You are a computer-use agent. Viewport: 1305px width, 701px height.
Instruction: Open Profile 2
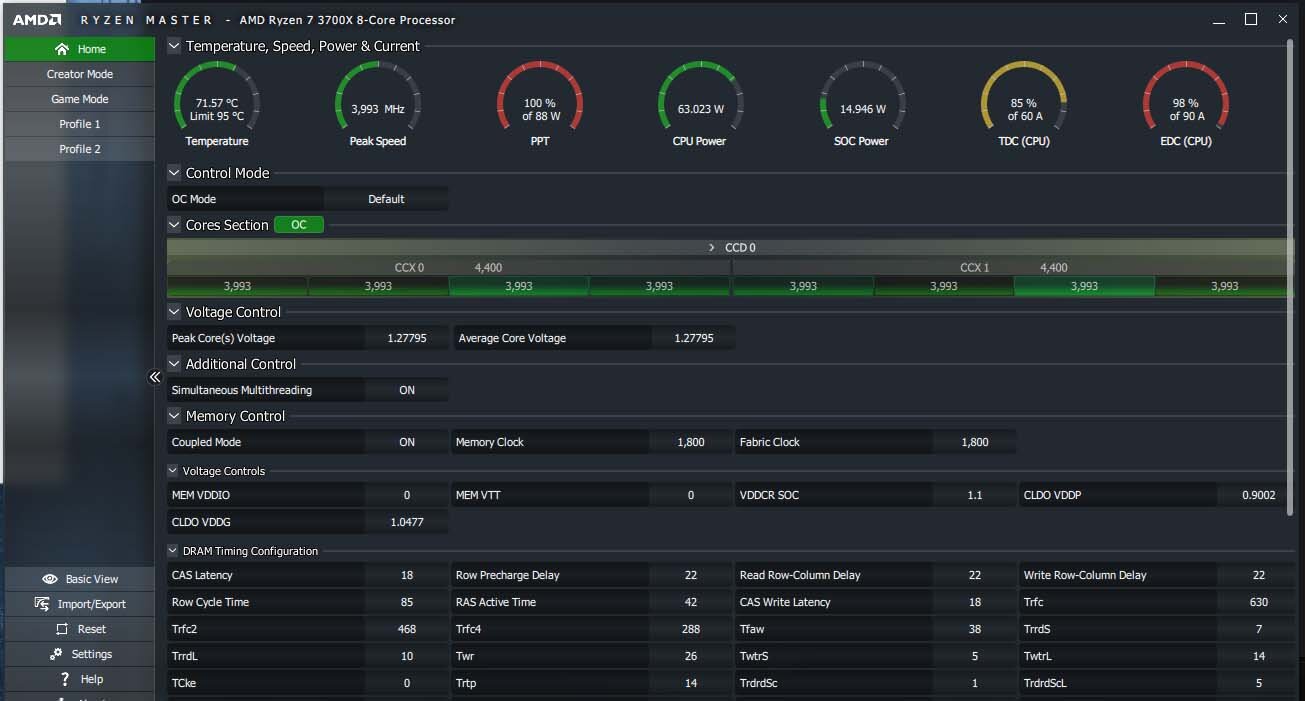79,149
